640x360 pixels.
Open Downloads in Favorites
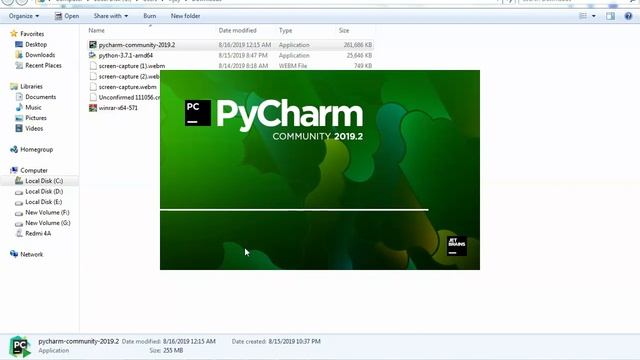pyautogui.click(x=40, y=55)
